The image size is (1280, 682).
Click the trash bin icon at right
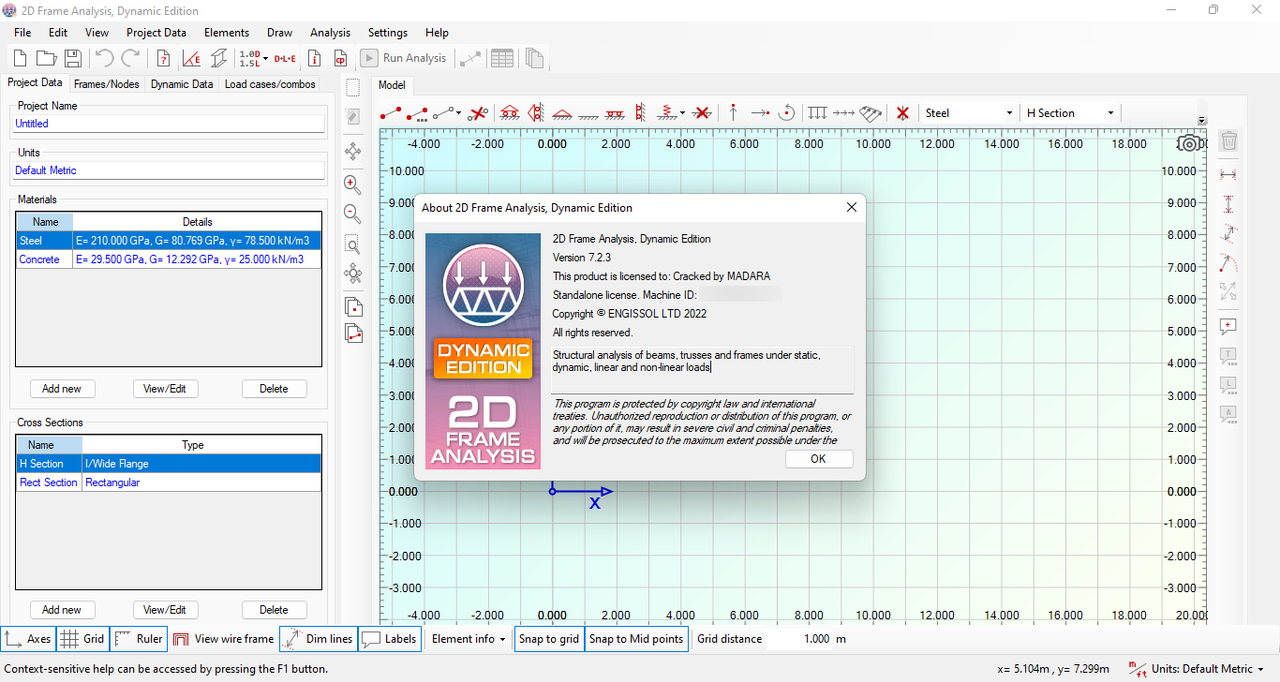click(1229, 141)
